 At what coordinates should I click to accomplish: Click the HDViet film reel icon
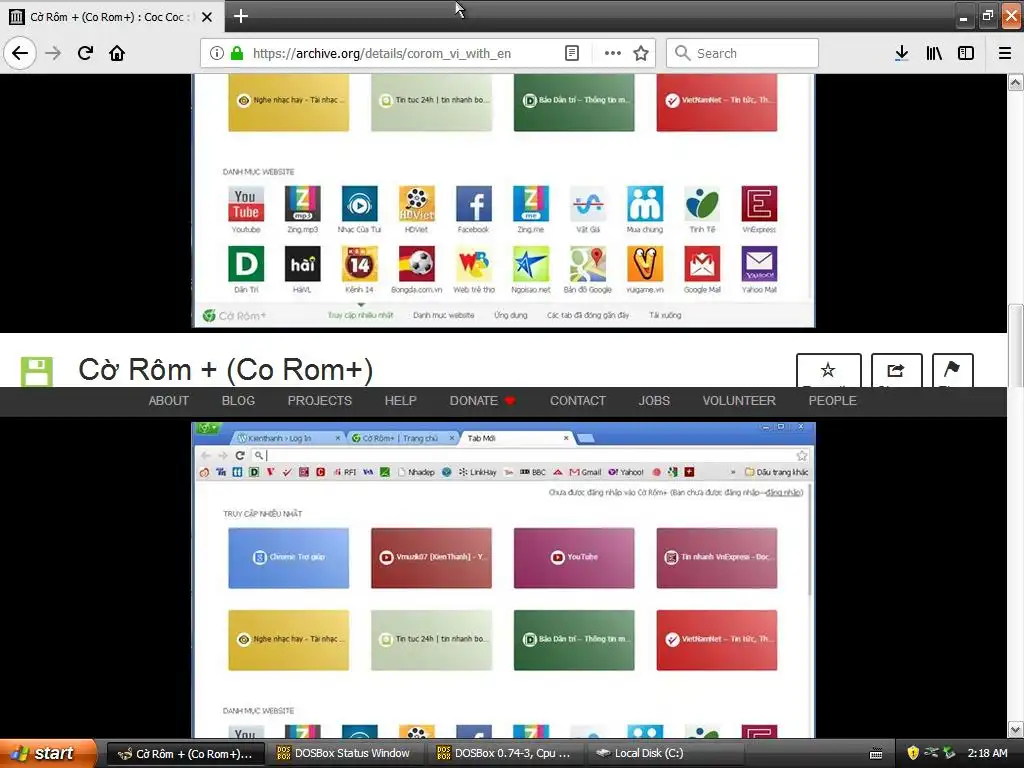(x=417, y=204)
